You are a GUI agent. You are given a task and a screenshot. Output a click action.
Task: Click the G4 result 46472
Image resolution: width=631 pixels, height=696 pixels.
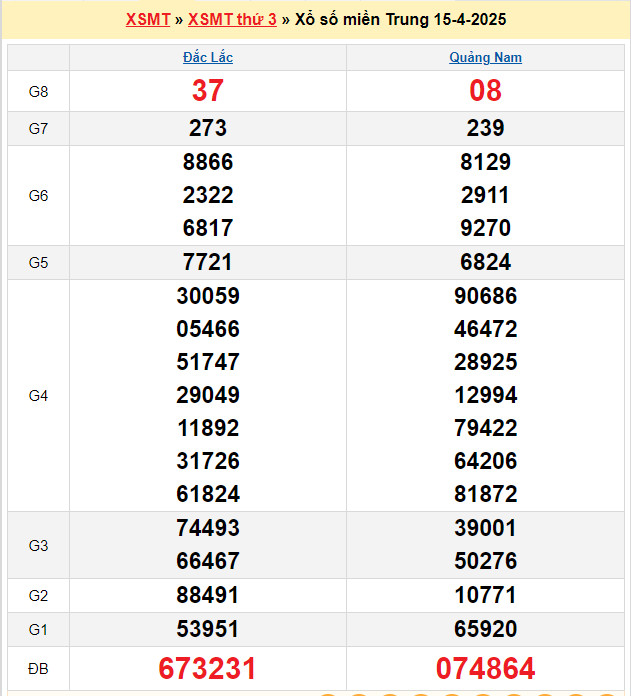click(485, 329)
